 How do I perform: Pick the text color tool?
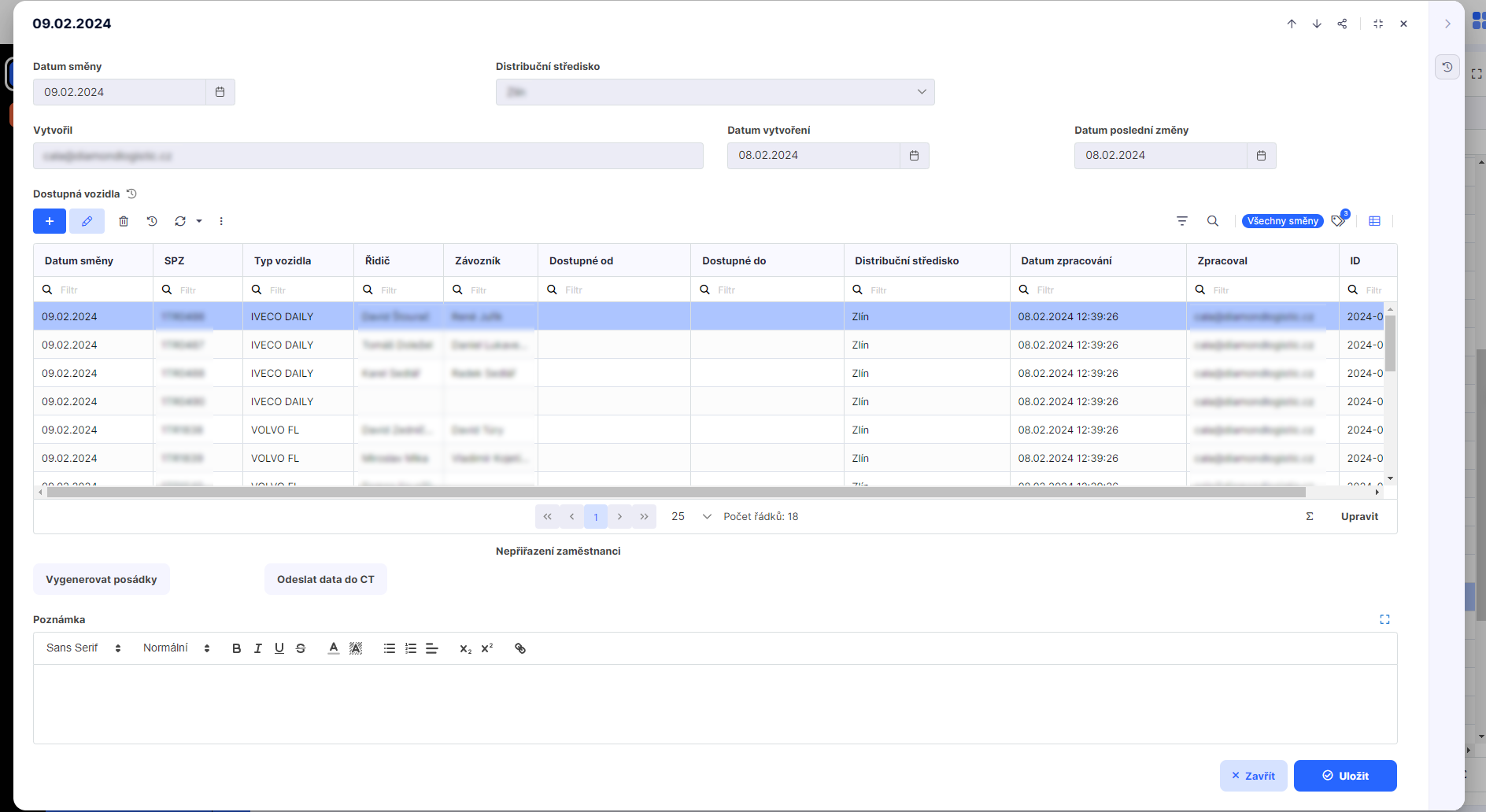pos(334,648)
